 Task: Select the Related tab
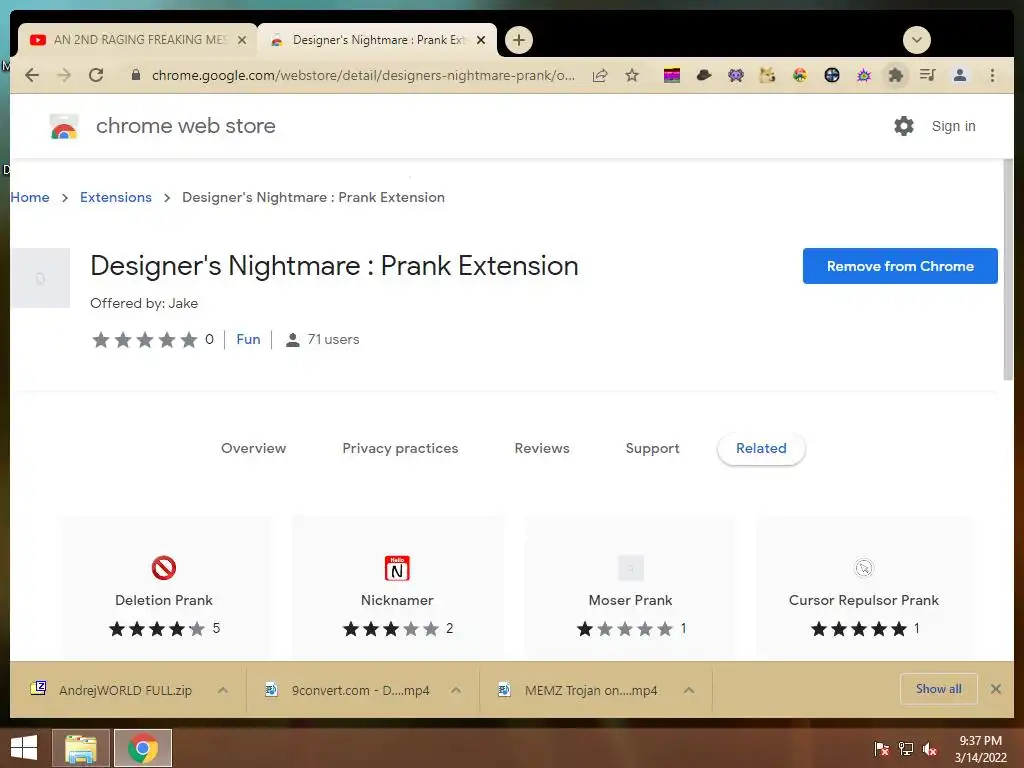click(761, 448)
